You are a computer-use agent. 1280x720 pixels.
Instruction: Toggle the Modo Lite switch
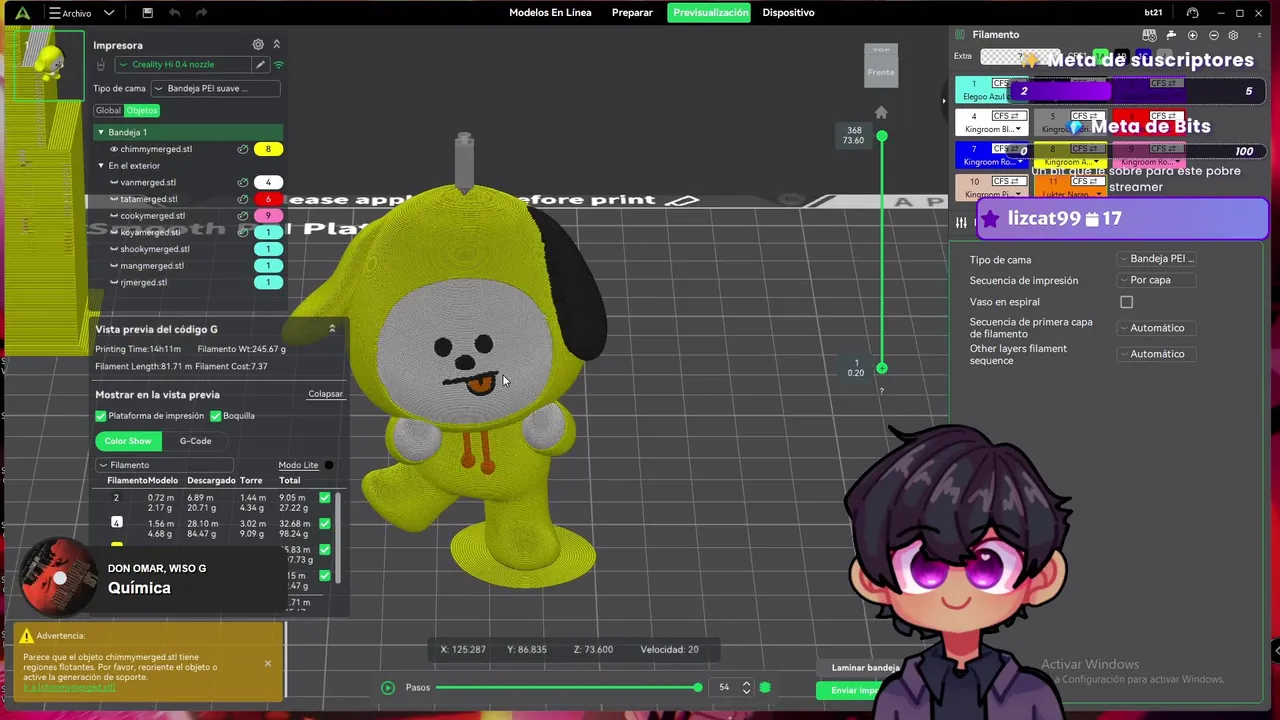pyautogui.click(x=329, y=465)
